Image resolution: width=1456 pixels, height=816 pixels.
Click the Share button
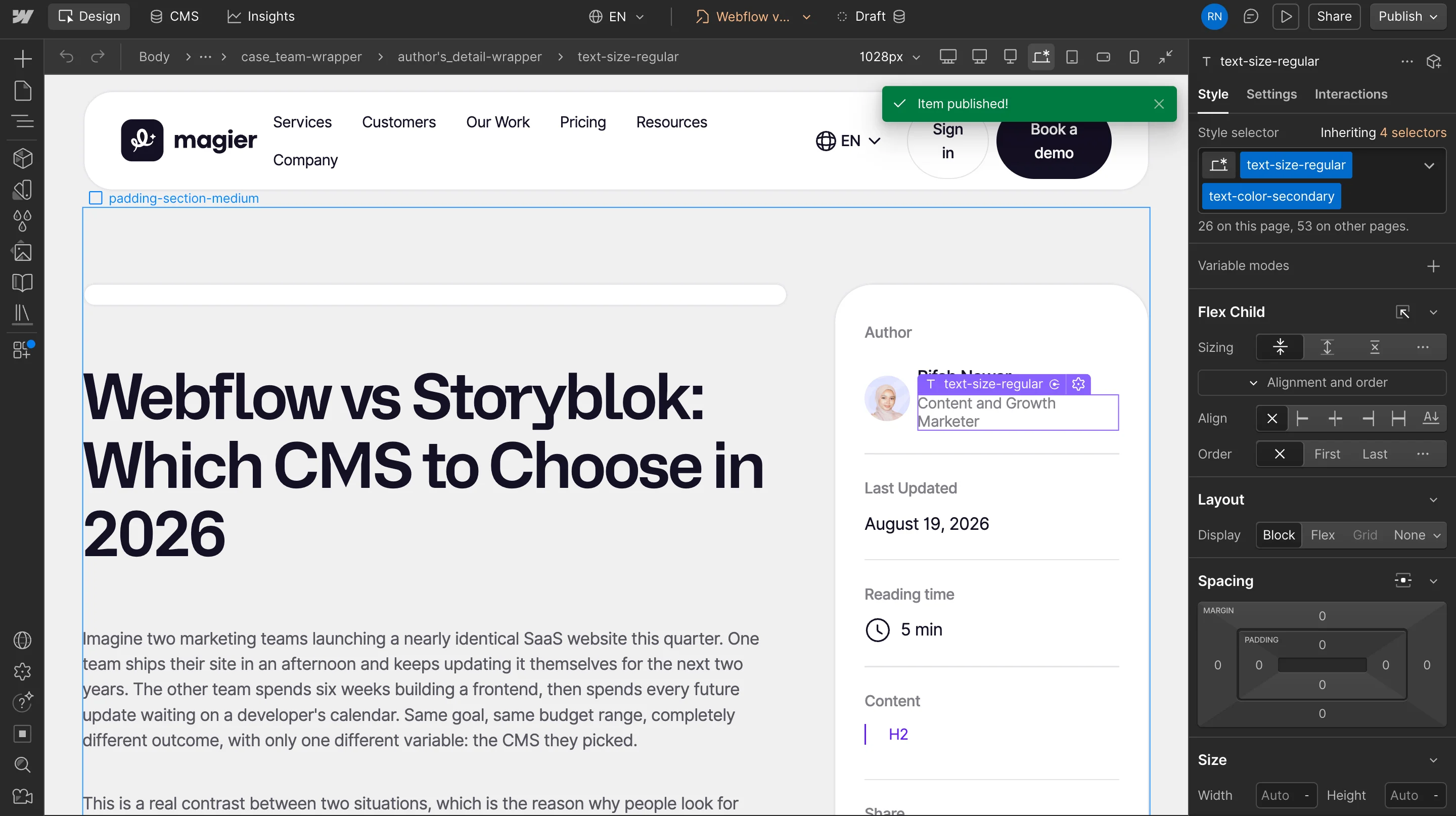(x=1334, y=16)
